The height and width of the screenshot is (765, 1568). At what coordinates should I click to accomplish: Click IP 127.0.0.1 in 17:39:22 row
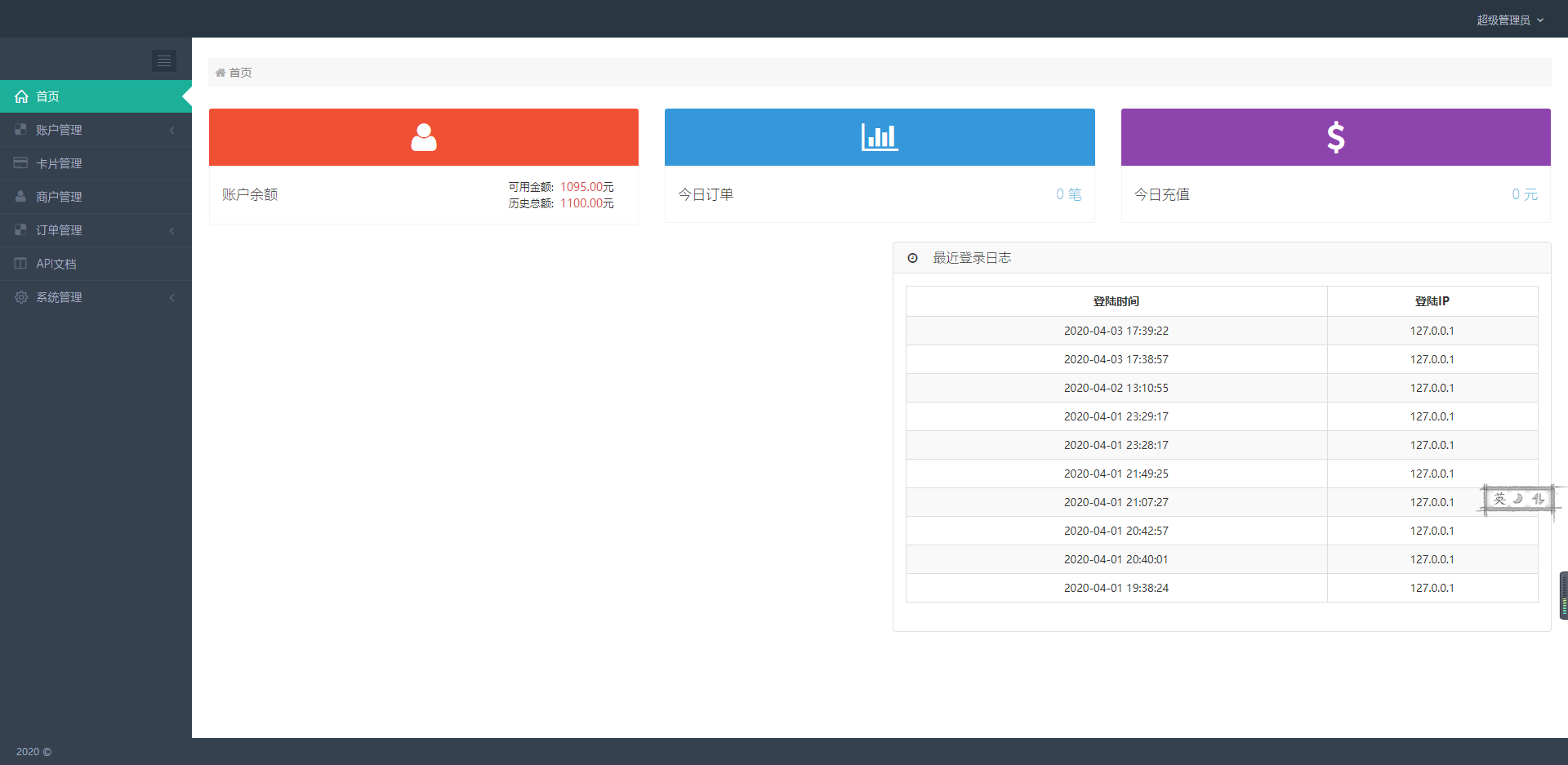click(1432, 331)
